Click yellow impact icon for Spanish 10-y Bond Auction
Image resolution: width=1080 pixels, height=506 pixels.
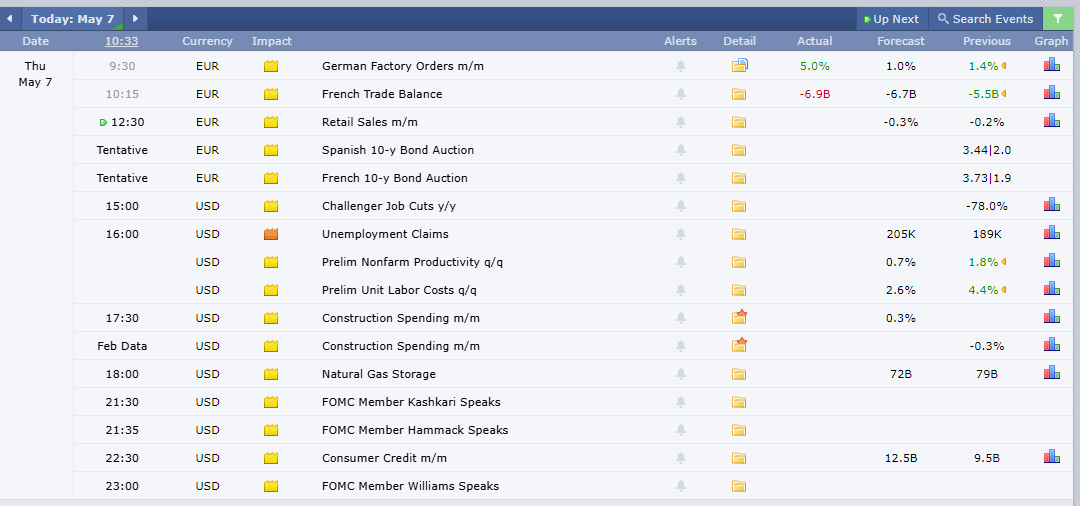point(271,150)
